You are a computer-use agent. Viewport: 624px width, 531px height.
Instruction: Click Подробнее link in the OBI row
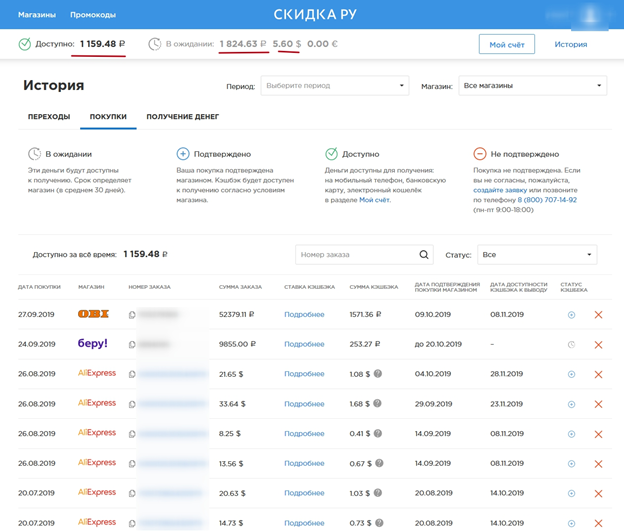304,315
